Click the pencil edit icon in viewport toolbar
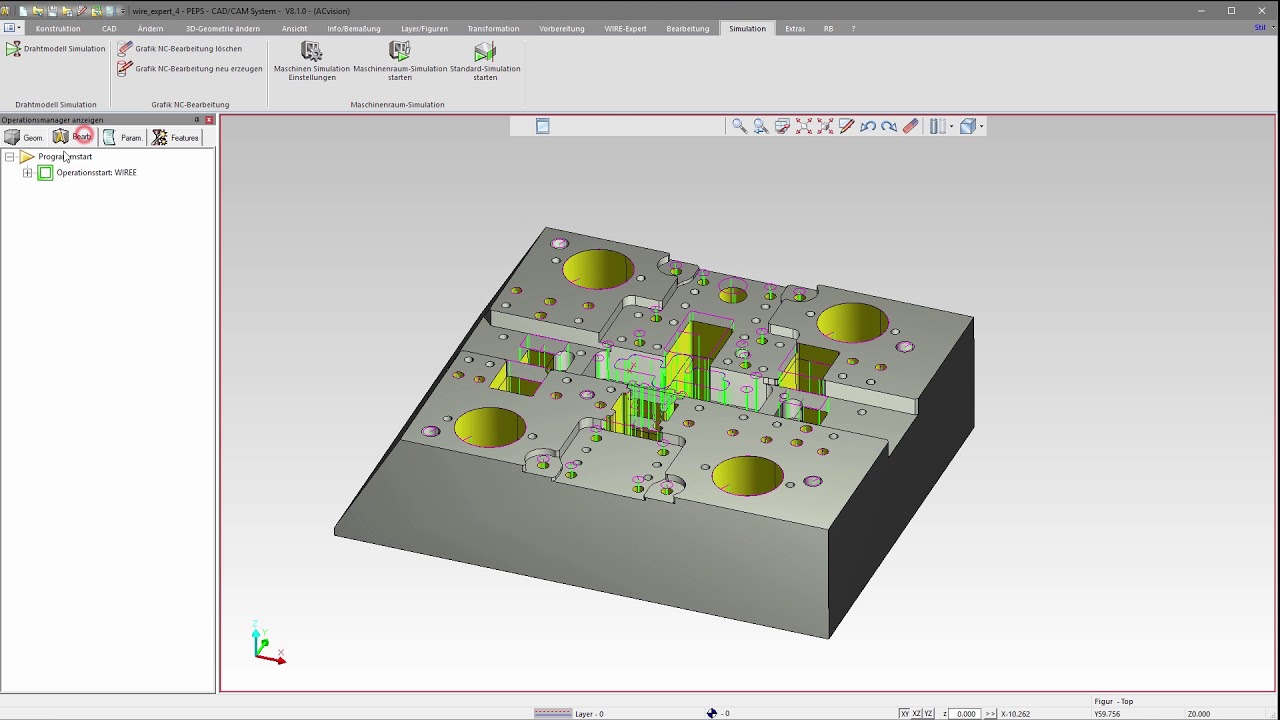The image size is (1280, 720). click(846, 126)
